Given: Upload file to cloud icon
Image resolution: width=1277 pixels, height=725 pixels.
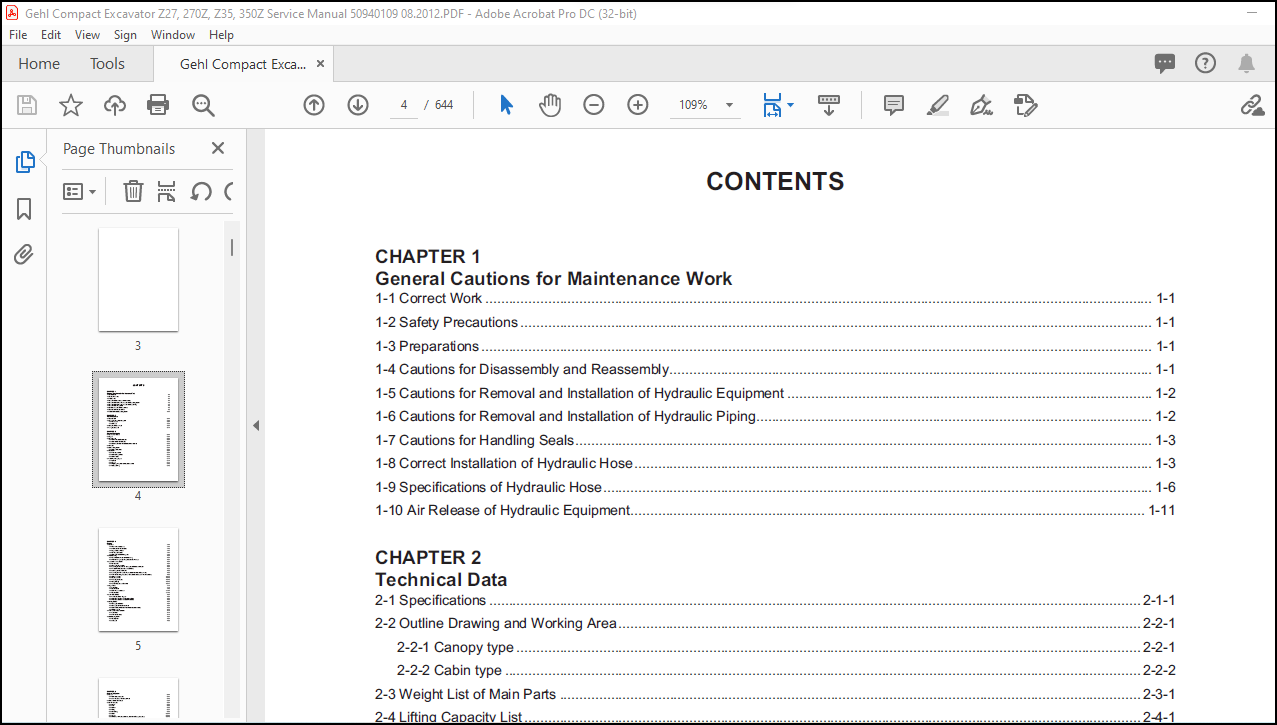Looking at the screenshot, I should [115, 105].
